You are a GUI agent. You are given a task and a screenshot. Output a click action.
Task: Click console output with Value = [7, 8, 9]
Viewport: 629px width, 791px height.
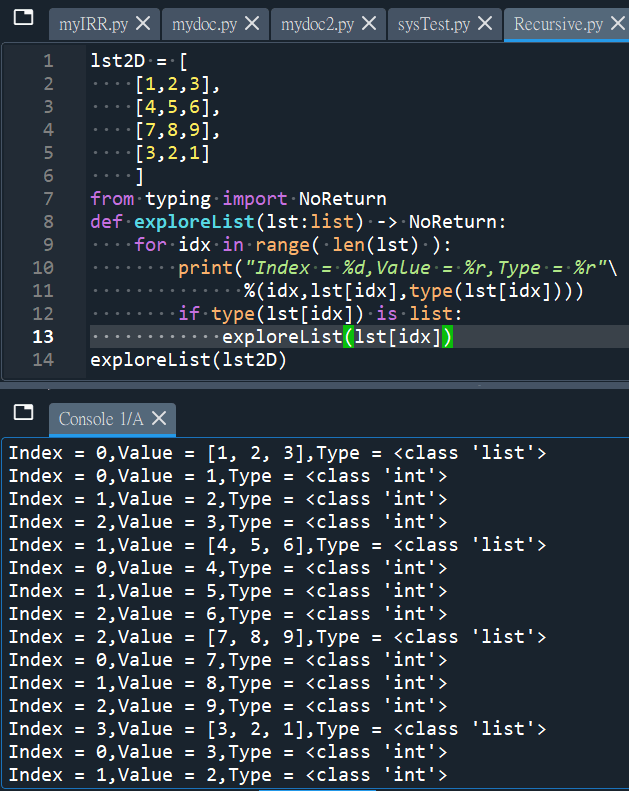click(x=277, y=637)
